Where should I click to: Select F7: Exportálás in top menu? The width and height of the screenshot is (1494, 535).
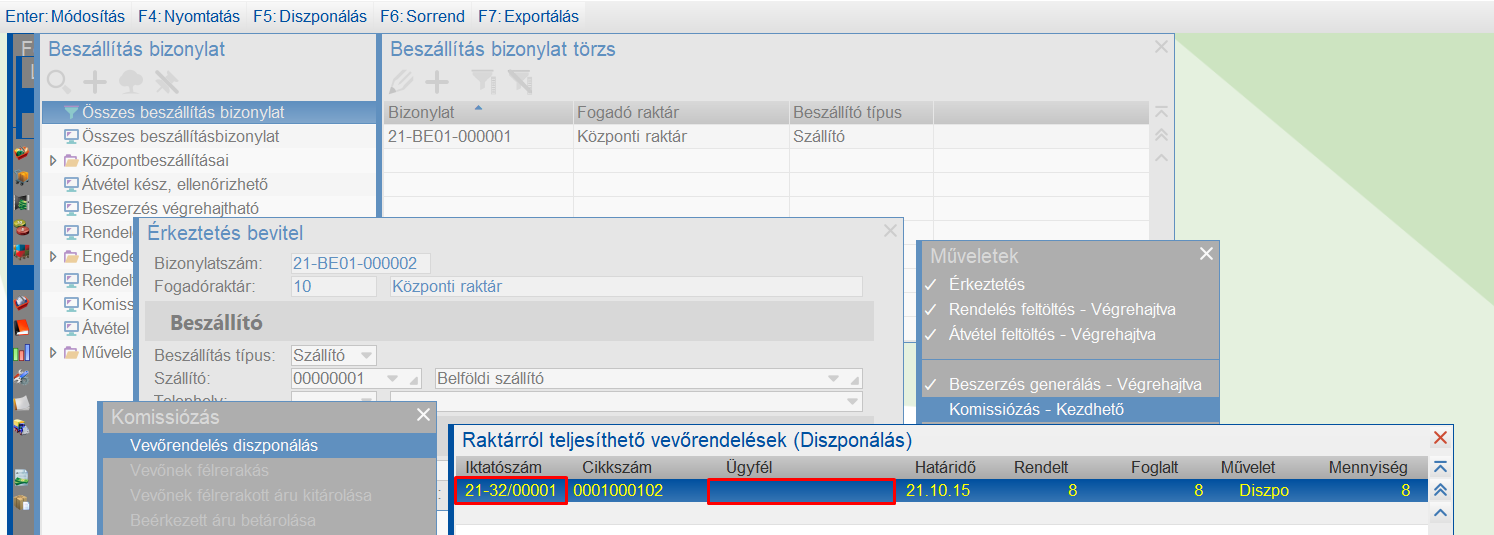527,16
